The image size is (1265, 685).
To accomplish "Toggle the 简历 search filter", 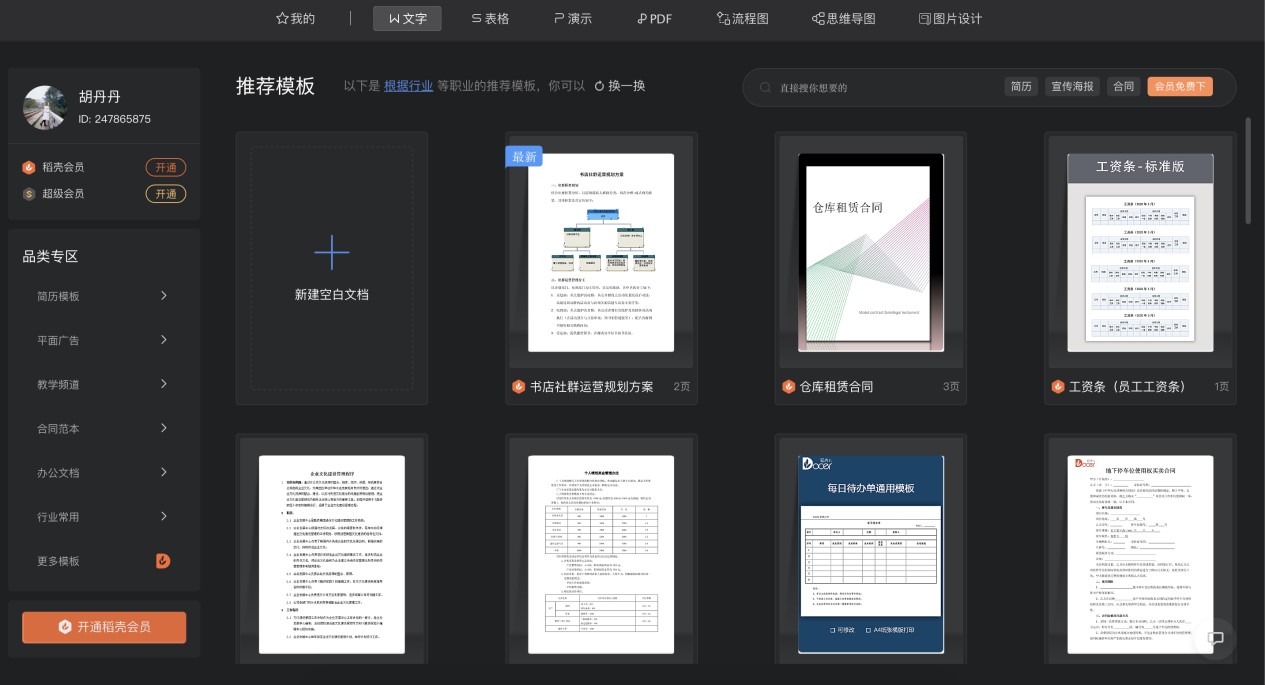I will click(1021, 87).
